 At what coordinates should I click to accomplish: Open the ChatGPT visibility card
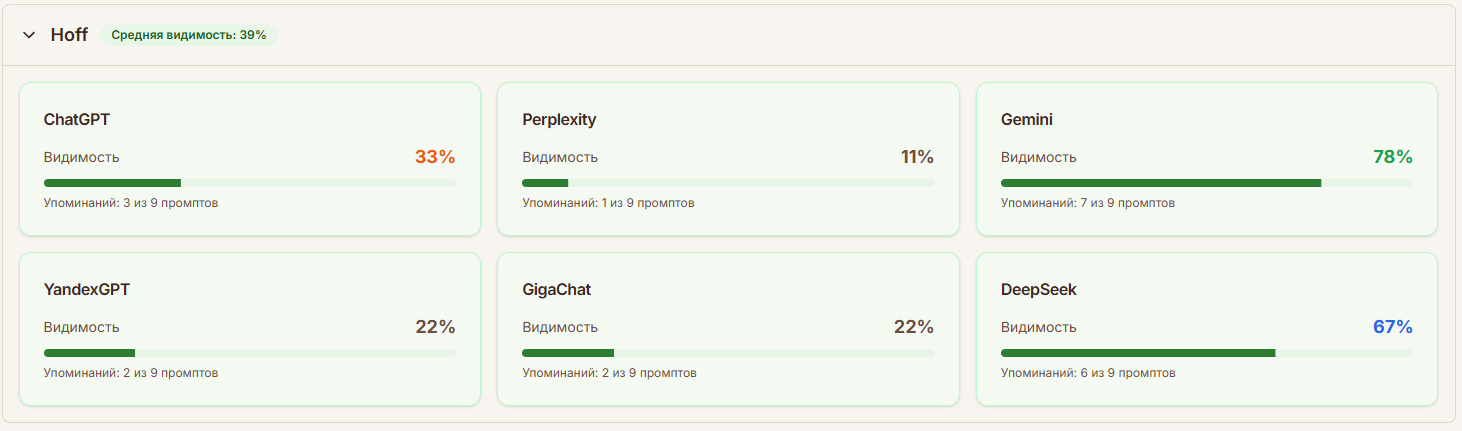coord(250,159)
